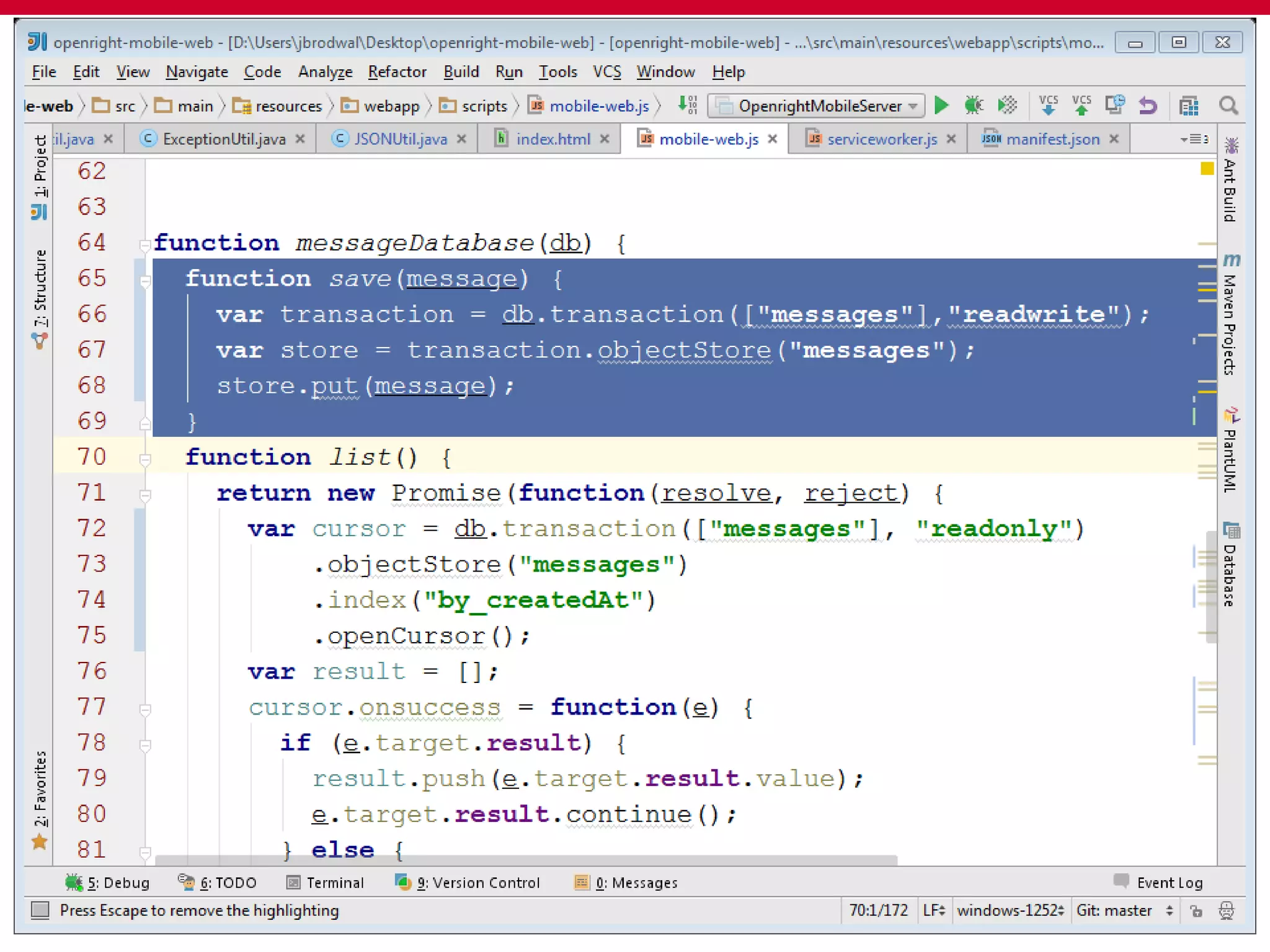Click the Make Project build icon
The width and height of the screenshot is (1270, 952).
687,105
